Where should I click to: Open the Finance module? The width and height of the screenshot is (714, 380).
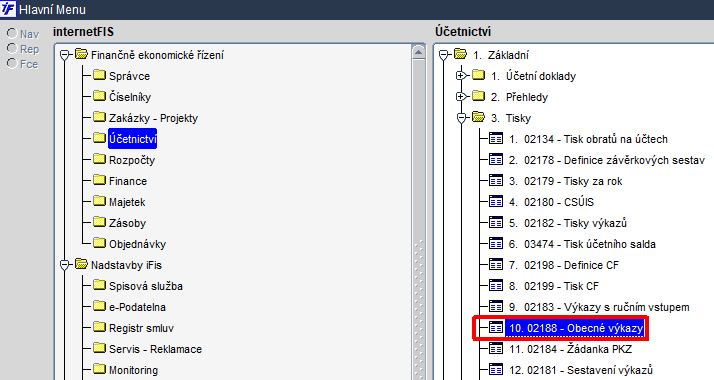coord(128,181)
